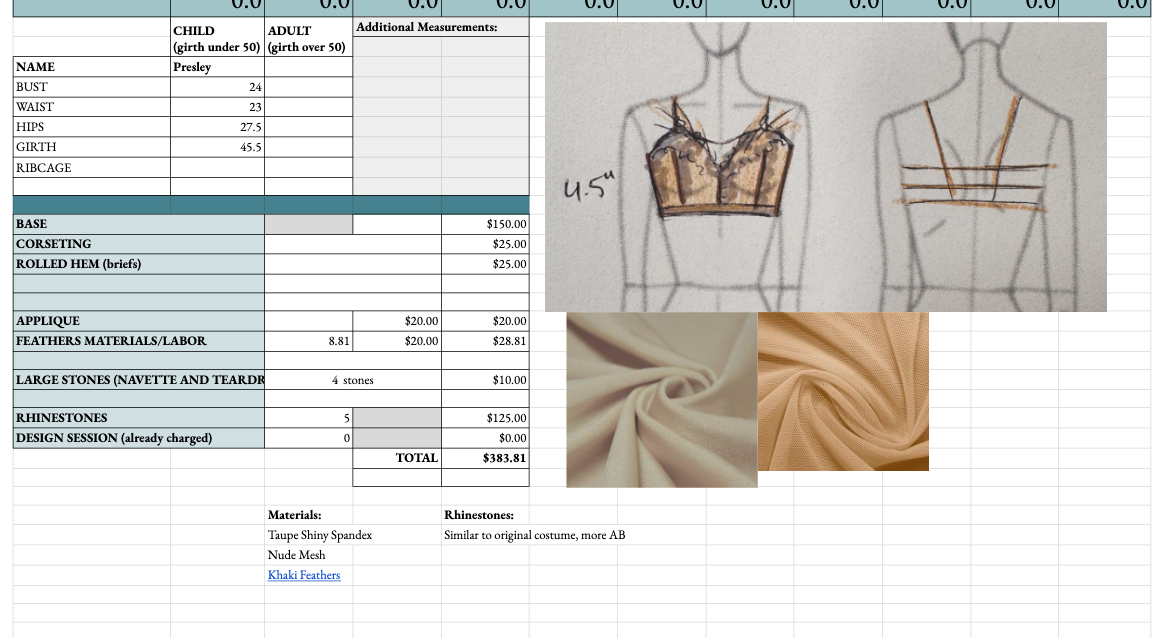This screenshot has height=638, width=1156.
Task: Select the HIPS value 27.5 cell
Action: [217, 127]
